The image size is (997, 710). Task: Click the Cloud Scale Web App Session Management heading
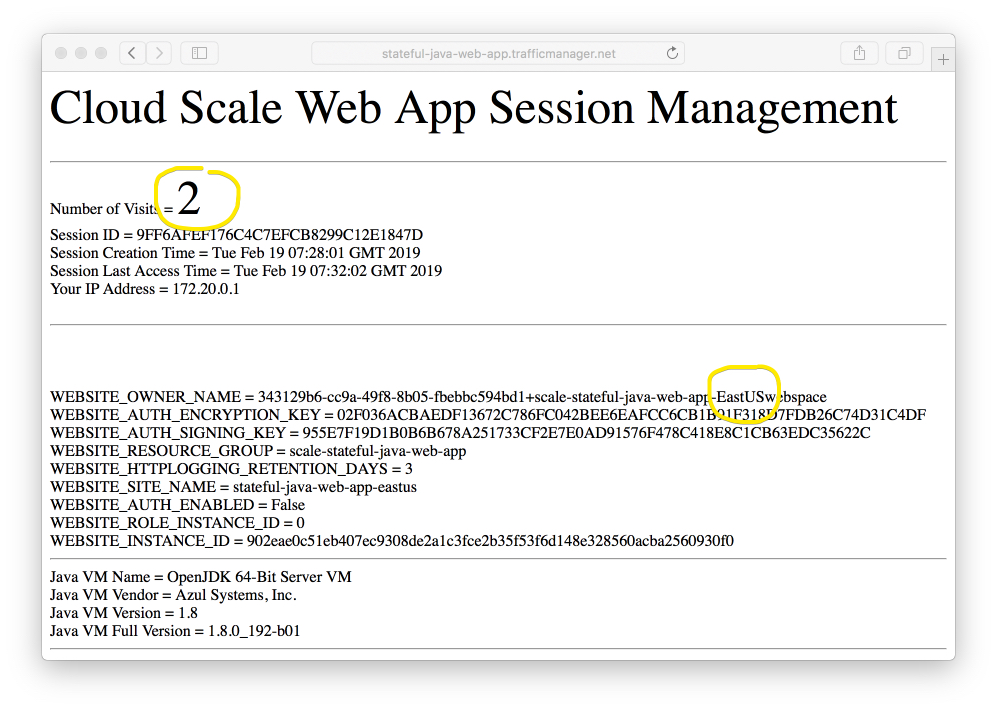(x=474, y=108)
